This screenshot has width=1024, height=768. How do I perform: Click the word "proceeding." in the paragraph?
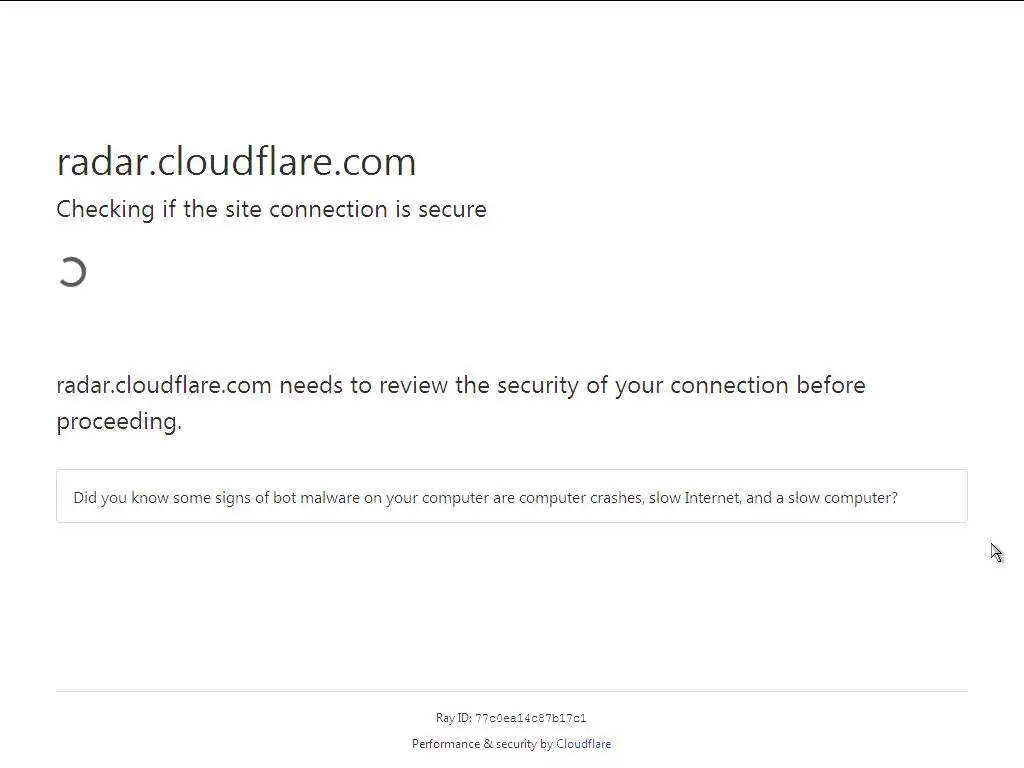(119, 421)
